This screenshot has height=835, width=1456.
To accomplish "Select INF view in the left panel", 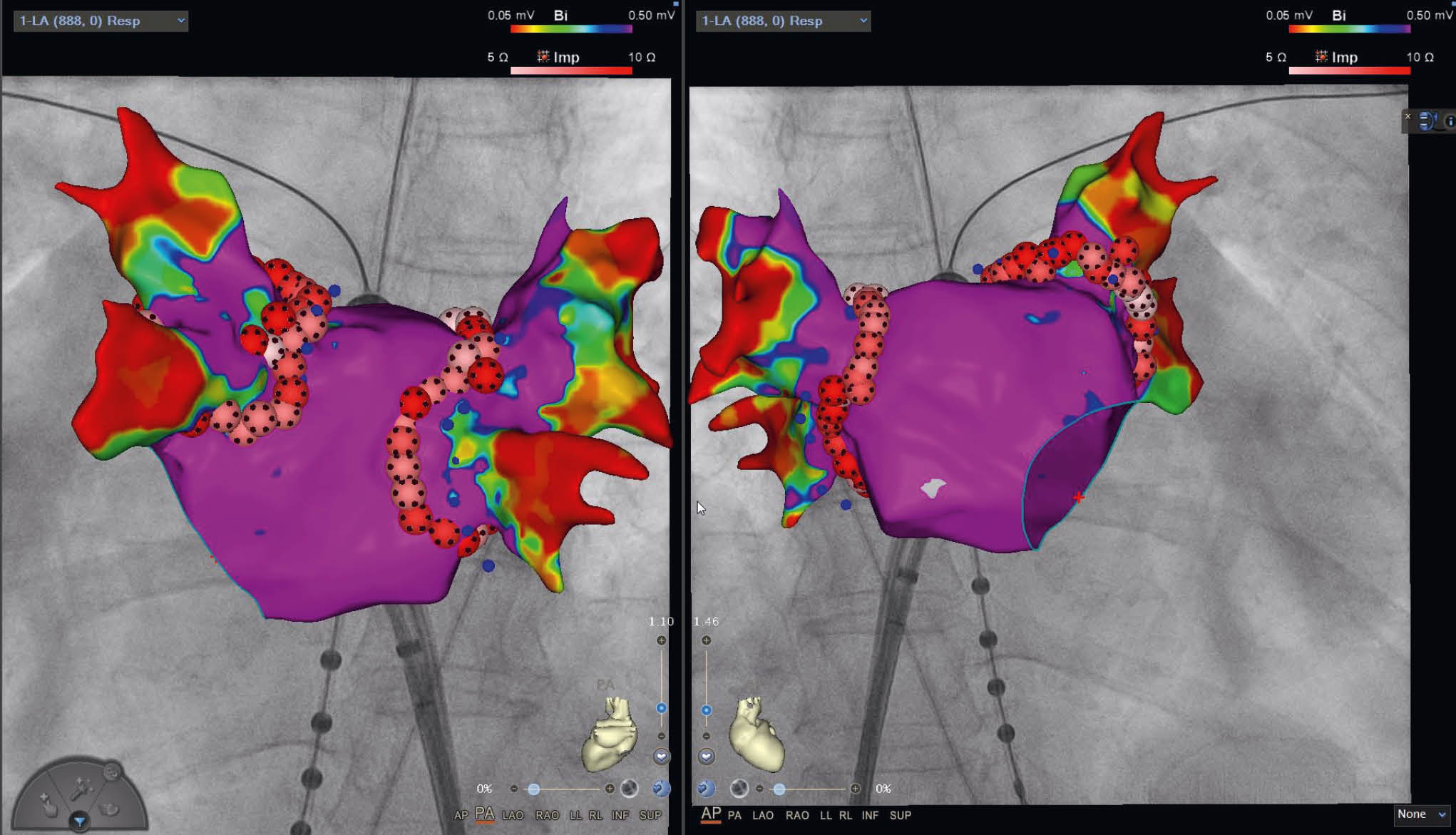I will point(620,815).
